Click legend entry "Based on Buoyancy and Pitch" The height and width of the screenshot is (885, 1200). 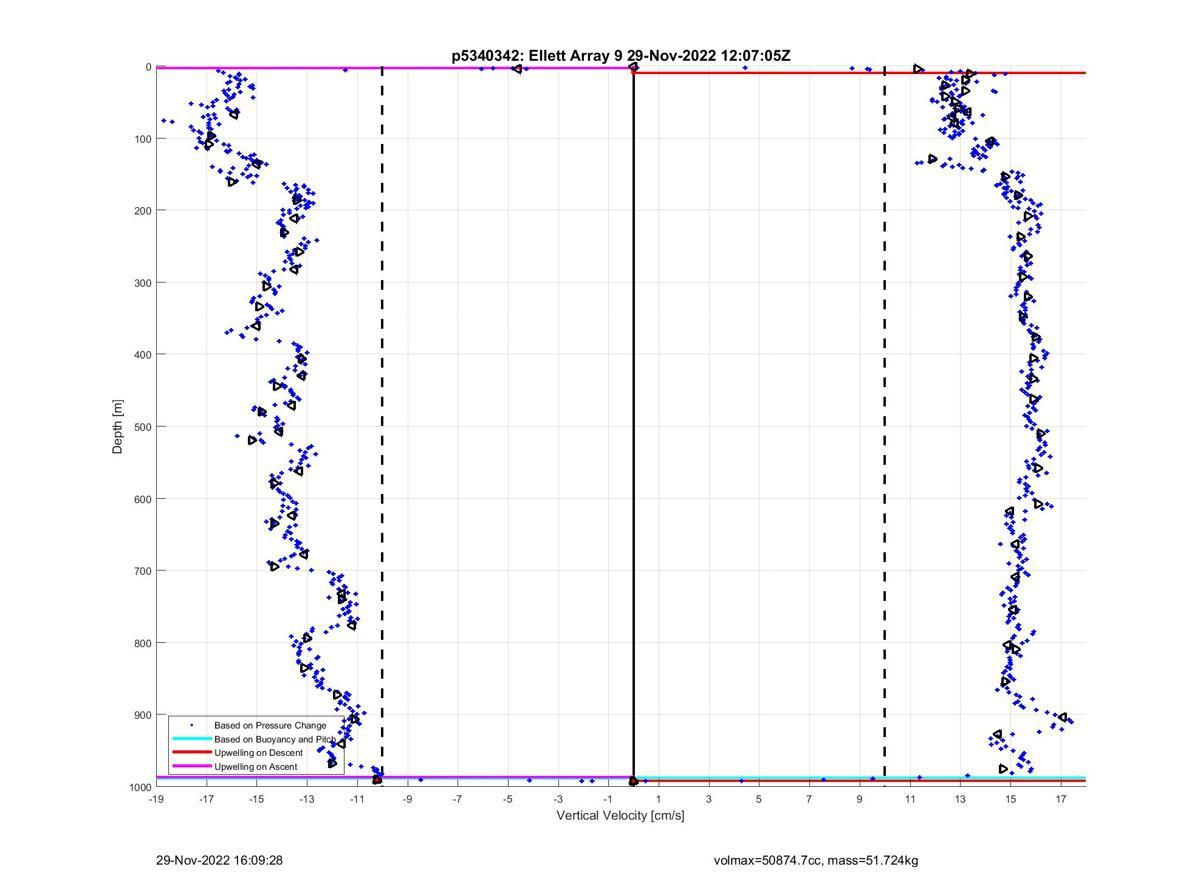(275, 739)
